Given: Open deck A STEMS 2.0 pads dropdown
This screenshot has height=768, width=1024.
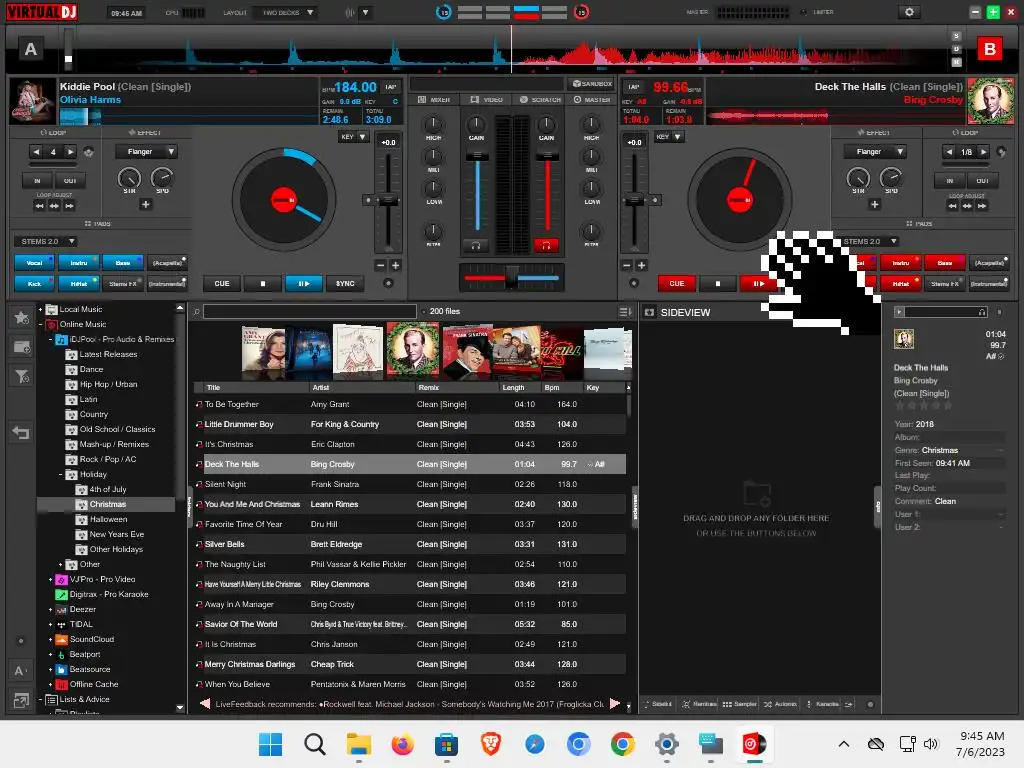Looking at the screenshot, I should (45, 242).
